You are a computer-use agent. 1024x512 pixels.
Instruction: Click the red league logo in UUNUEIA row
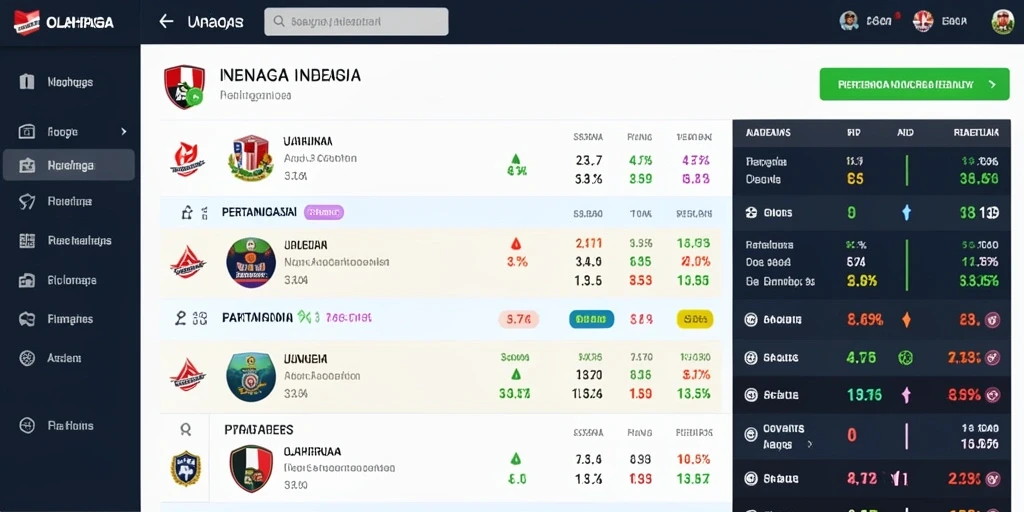pyautogui.click(x=187, y=375)
